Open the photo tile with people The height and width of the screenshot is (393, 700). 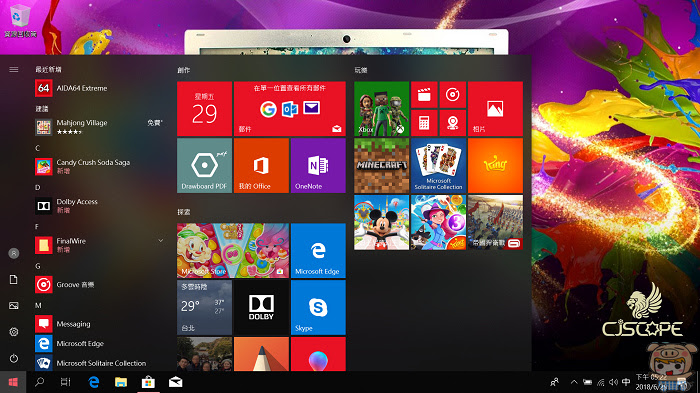204,354
